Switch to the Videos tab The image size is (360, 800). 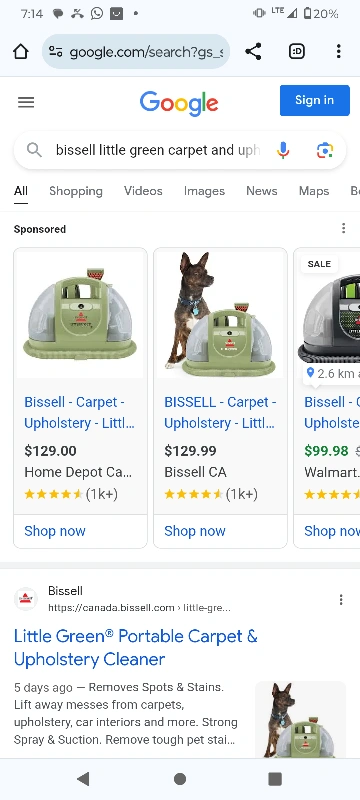pos(143,191)
